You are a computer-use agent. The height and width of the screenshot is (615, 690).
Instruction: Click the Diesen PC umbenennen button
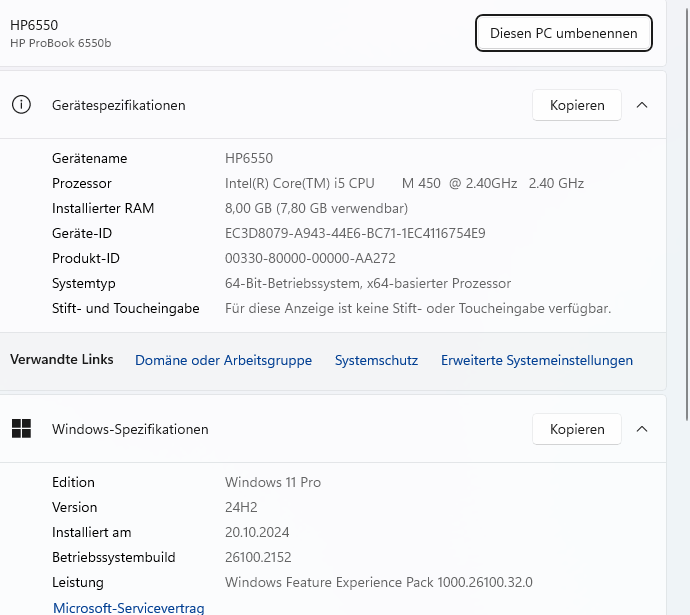click(564, 33)
